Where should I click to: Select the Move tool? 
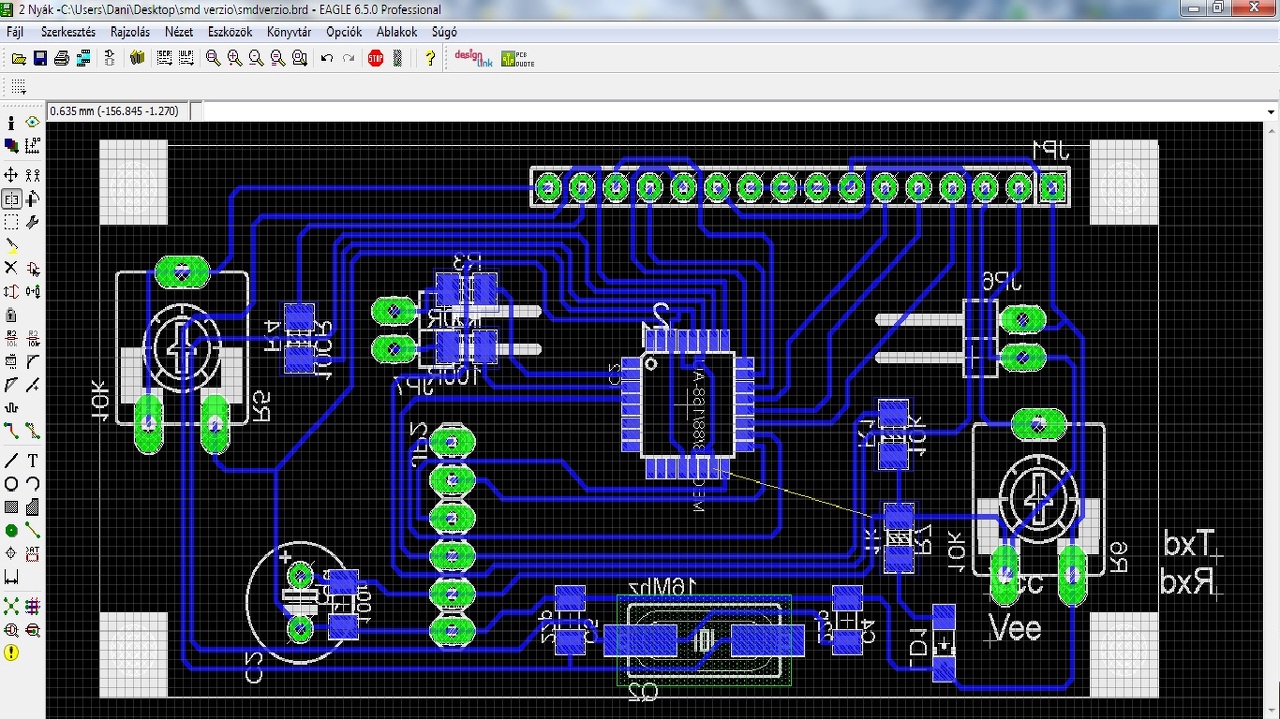(x=11, y=175)
